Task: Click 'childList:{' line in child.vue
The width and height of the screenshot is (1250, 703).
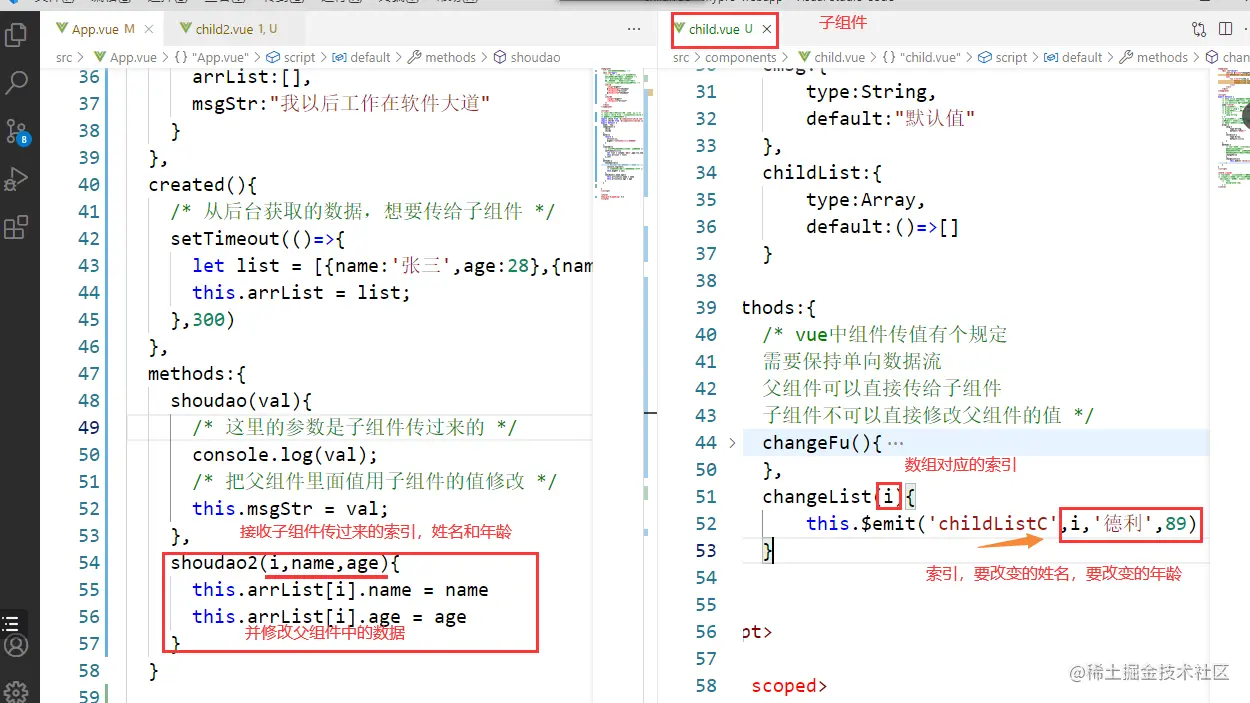Action: tap(822, 172)
